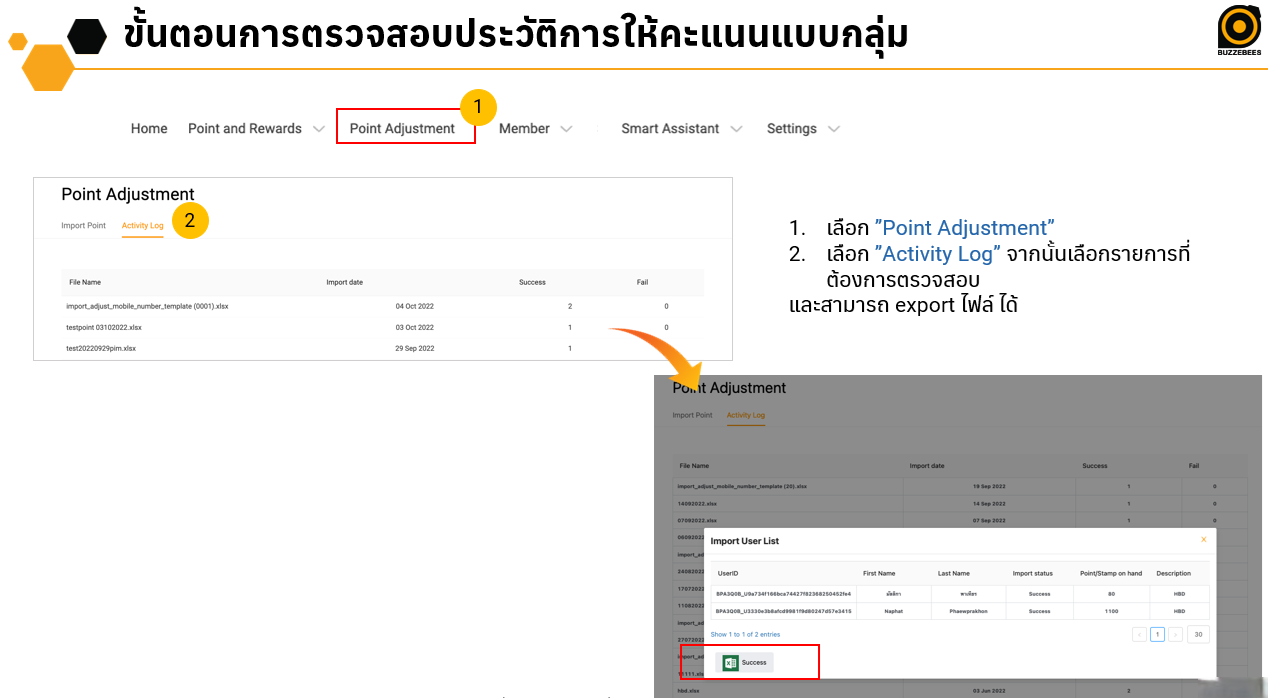Click the yellow step badge numbered 1

pyautogui.click(x=477, y=105)
